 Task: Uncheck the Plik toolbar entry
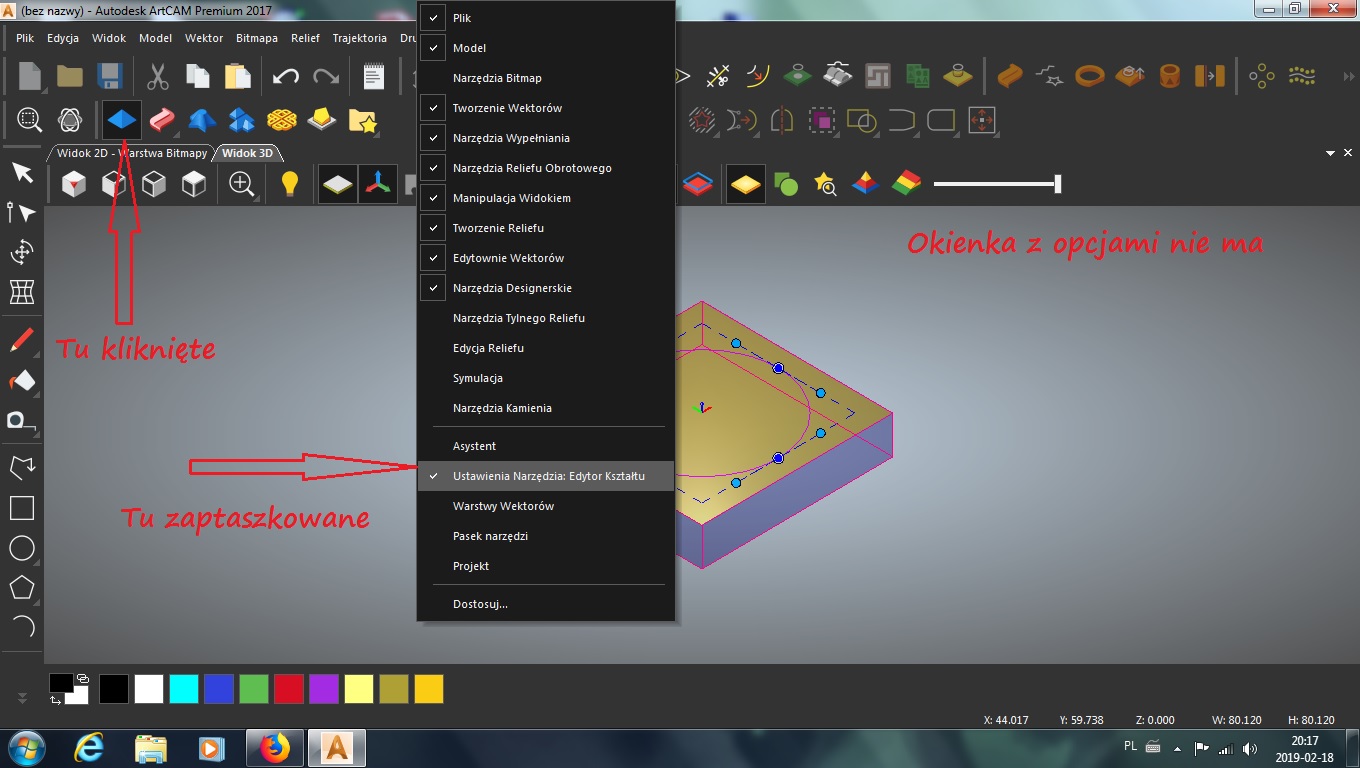pos(546,18)
